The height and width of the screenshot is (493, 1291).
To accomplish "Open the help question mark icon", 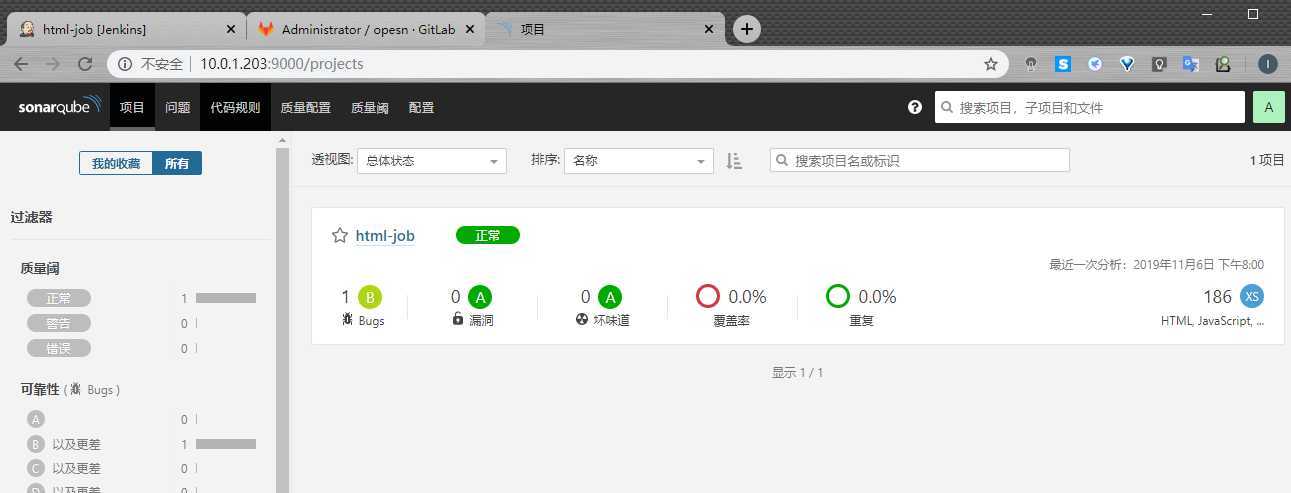I will click(x=915, y=107).
